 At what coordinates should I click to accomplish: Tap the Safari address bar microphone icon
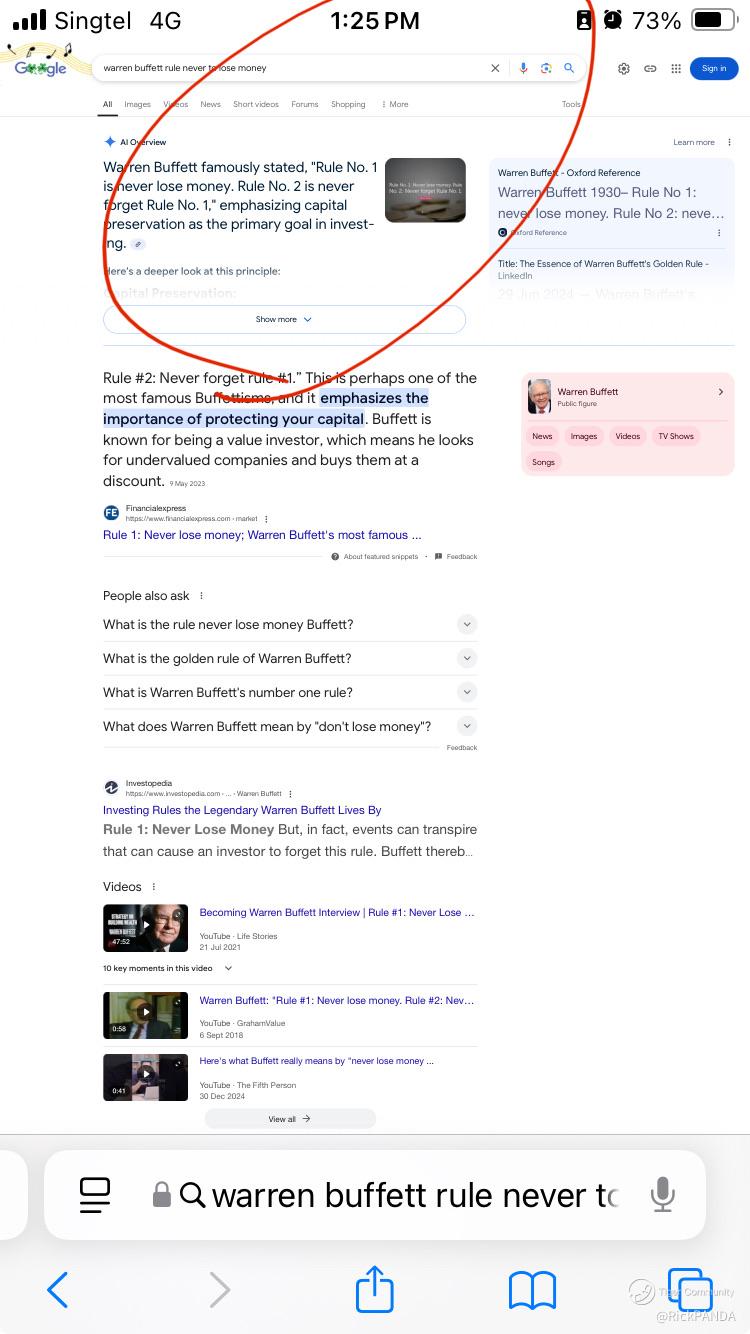(662, 1194)
